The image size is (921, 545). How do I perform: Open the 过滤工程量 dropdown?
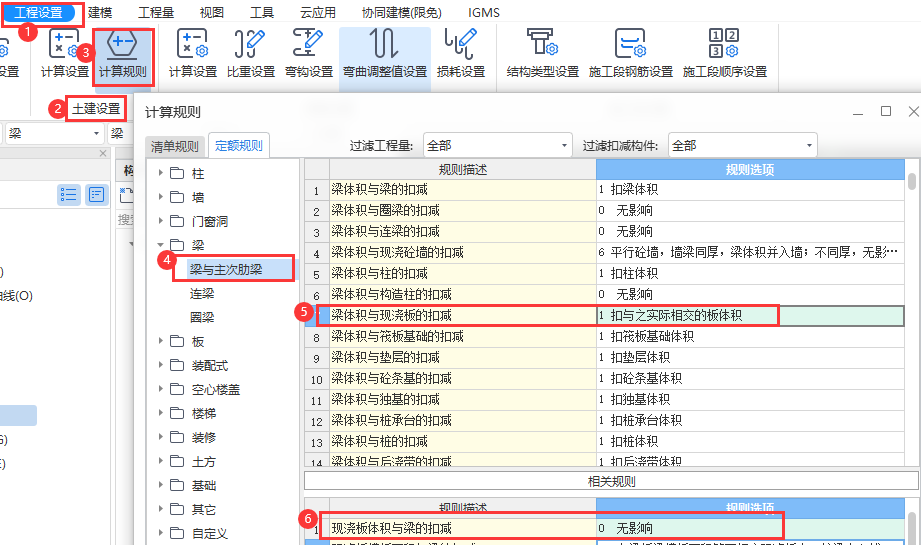coord(497,145)
